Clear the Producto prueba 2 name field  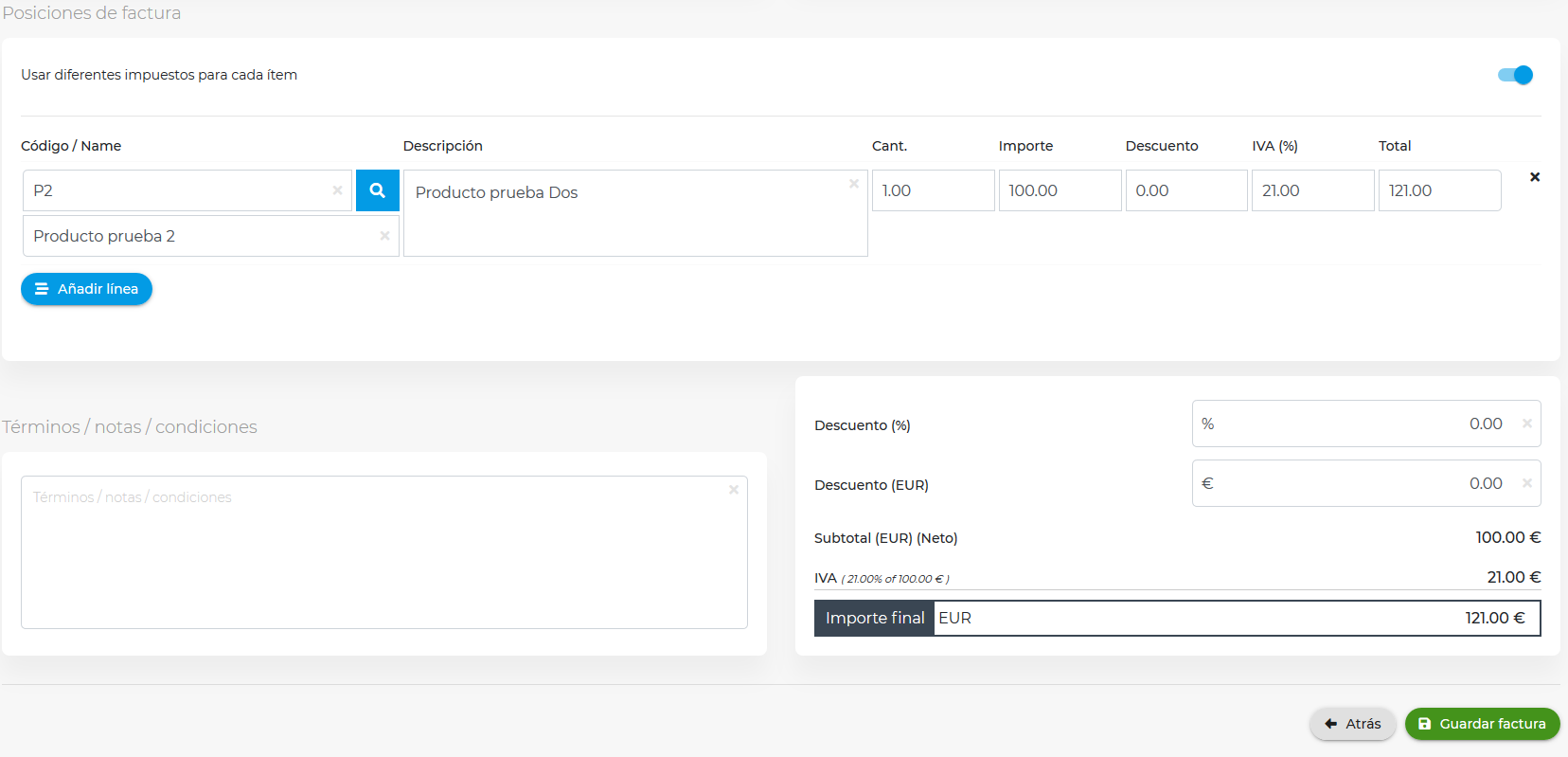point(384,236)
